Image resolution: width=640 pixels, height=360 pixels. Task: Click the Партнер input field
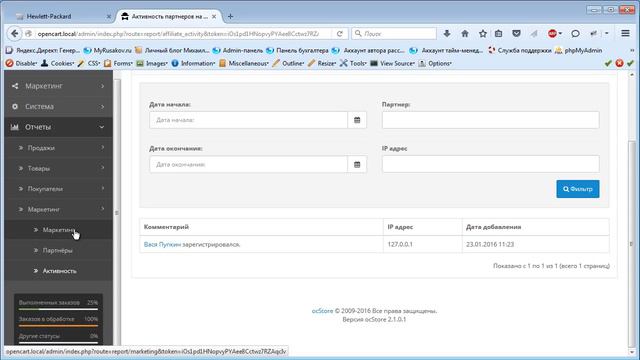(491, 120)
